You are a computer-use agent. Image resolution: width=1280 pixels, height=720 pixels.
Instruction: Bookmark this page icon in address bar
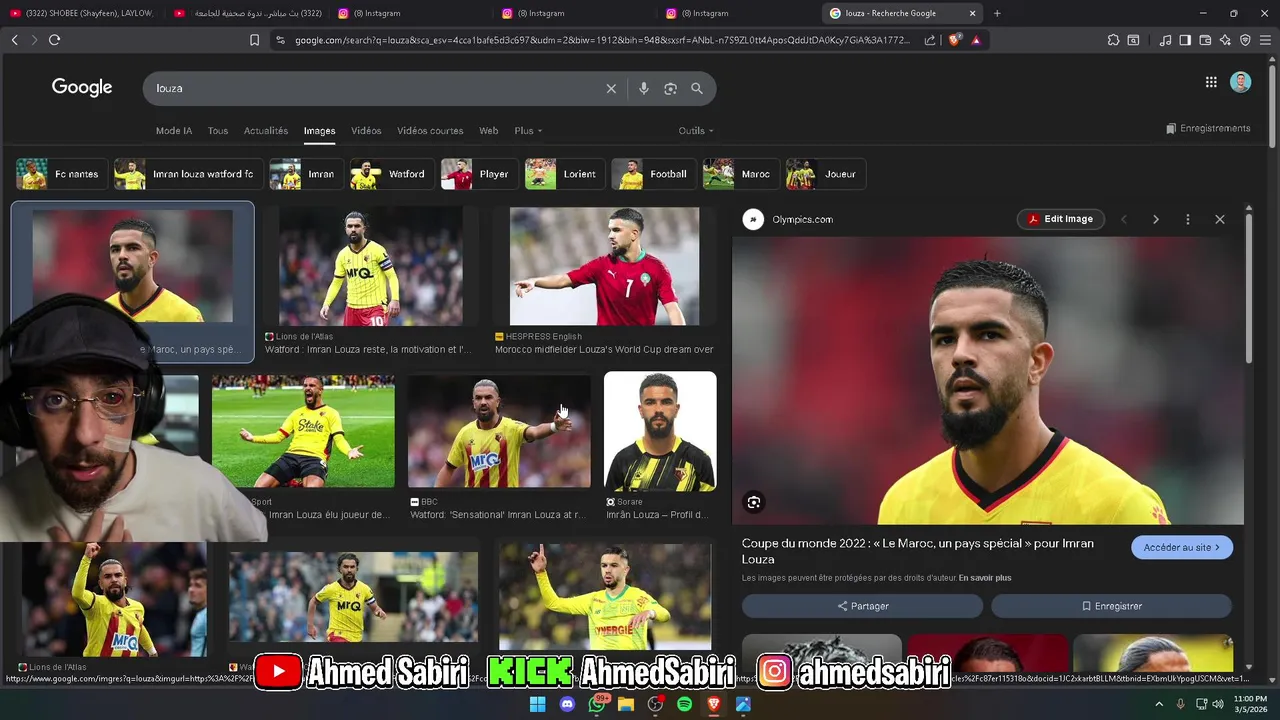click(254, 40)
